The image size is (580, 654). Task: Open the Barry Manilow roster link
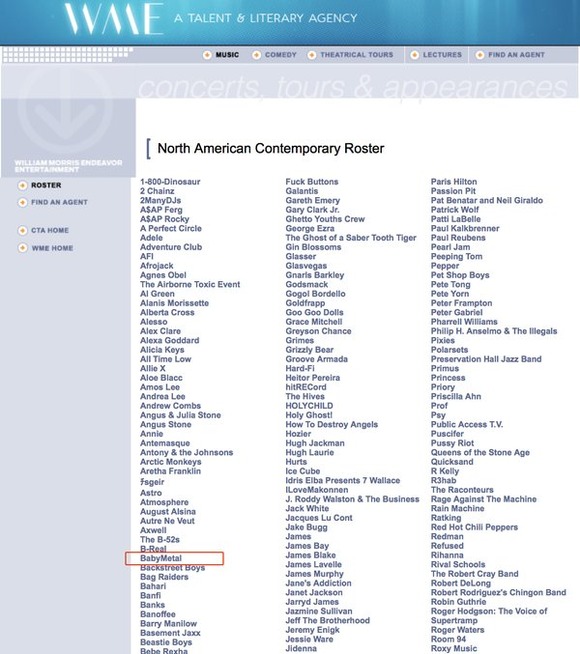(168, 624)
